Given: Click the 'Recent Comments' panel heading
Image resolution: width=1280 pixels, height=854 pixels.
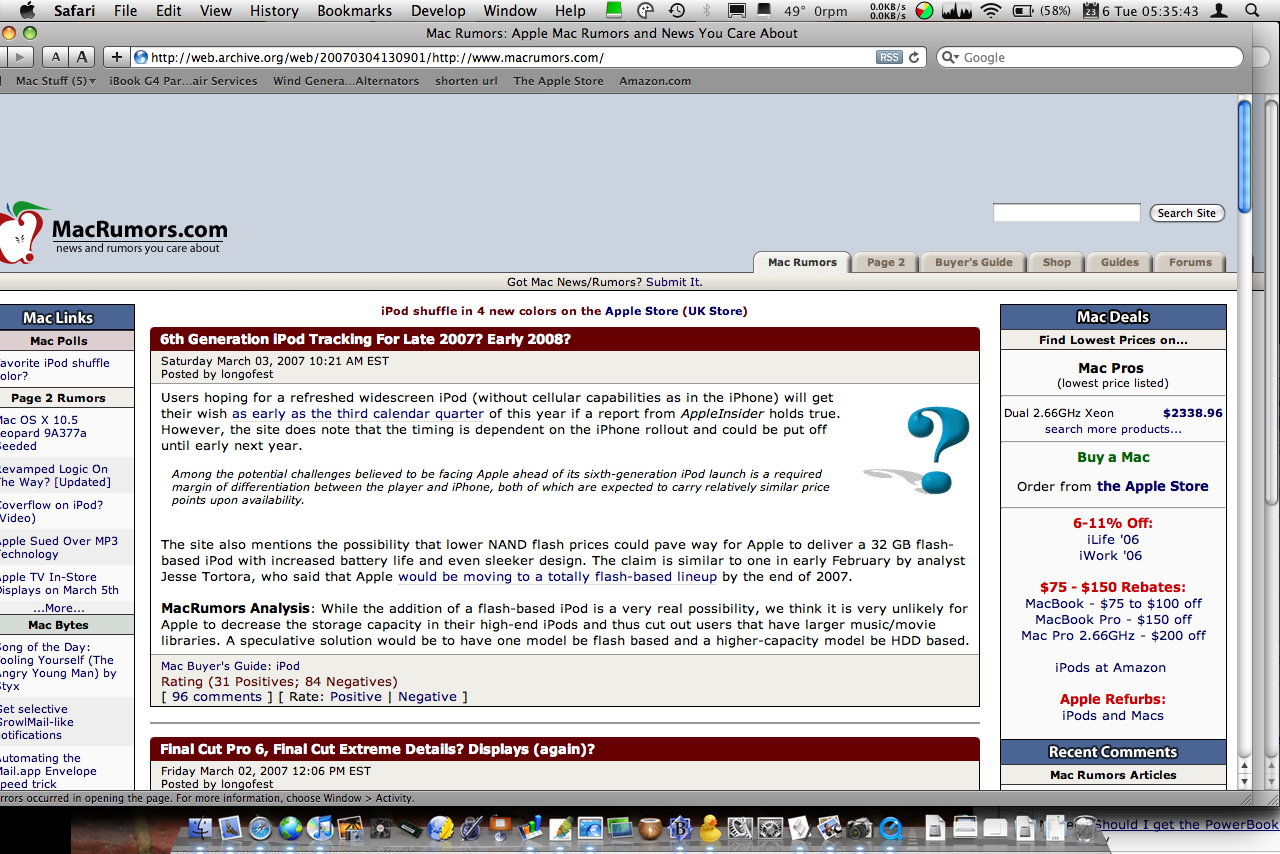Looking at the screenshot, I should 1113,752.
